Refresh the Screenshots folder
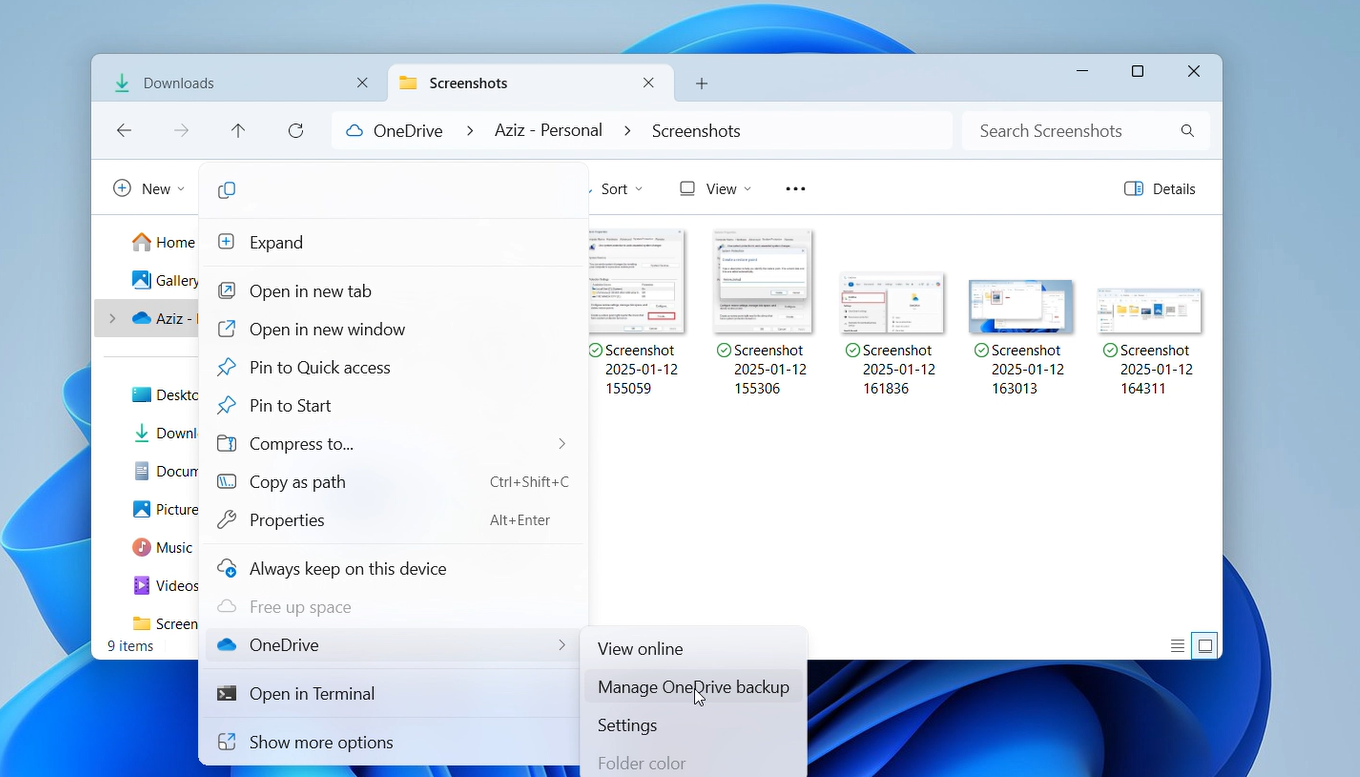Screen dimensions: 1360x777 [296, 131]
